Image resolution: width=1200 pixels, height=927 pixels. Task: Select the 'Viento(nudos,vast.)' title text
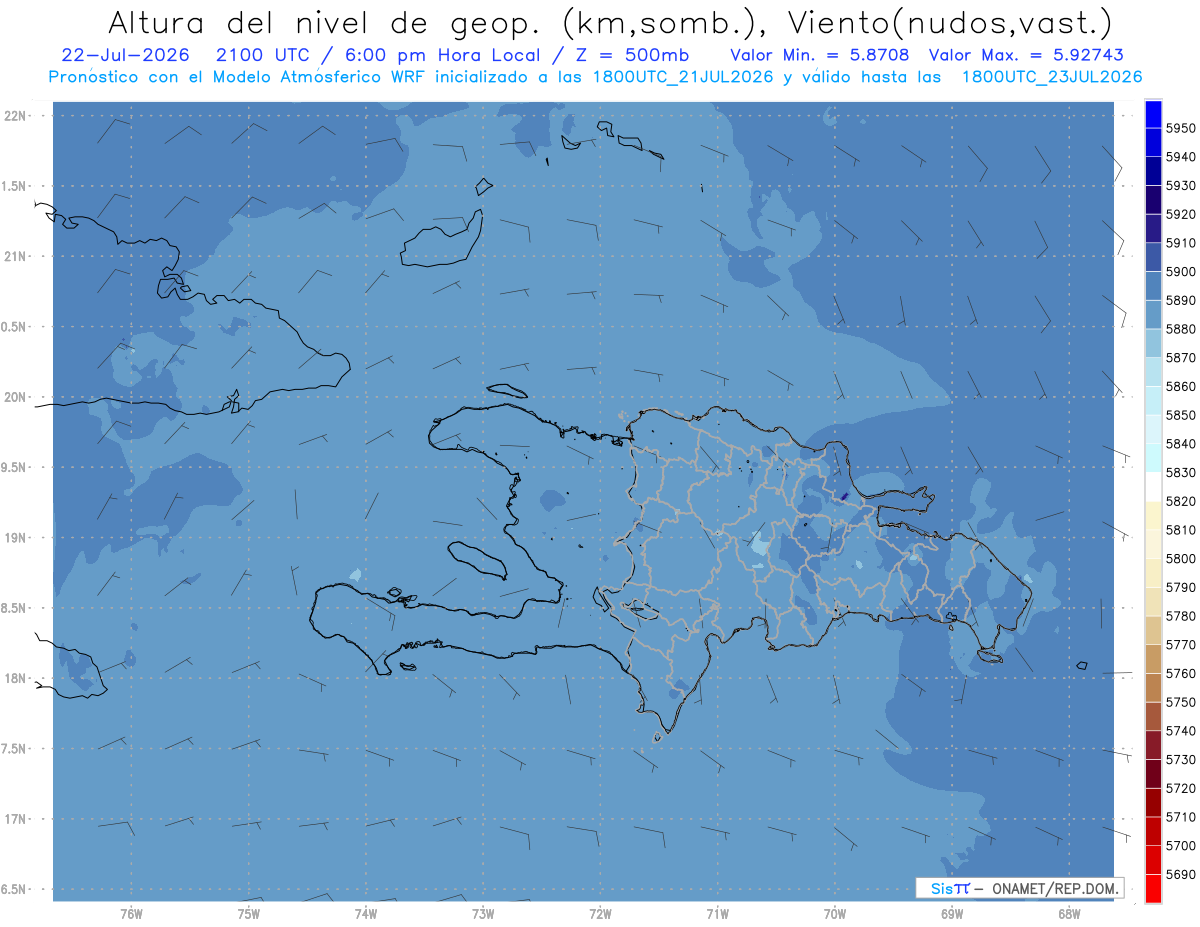tap(951, 23)
